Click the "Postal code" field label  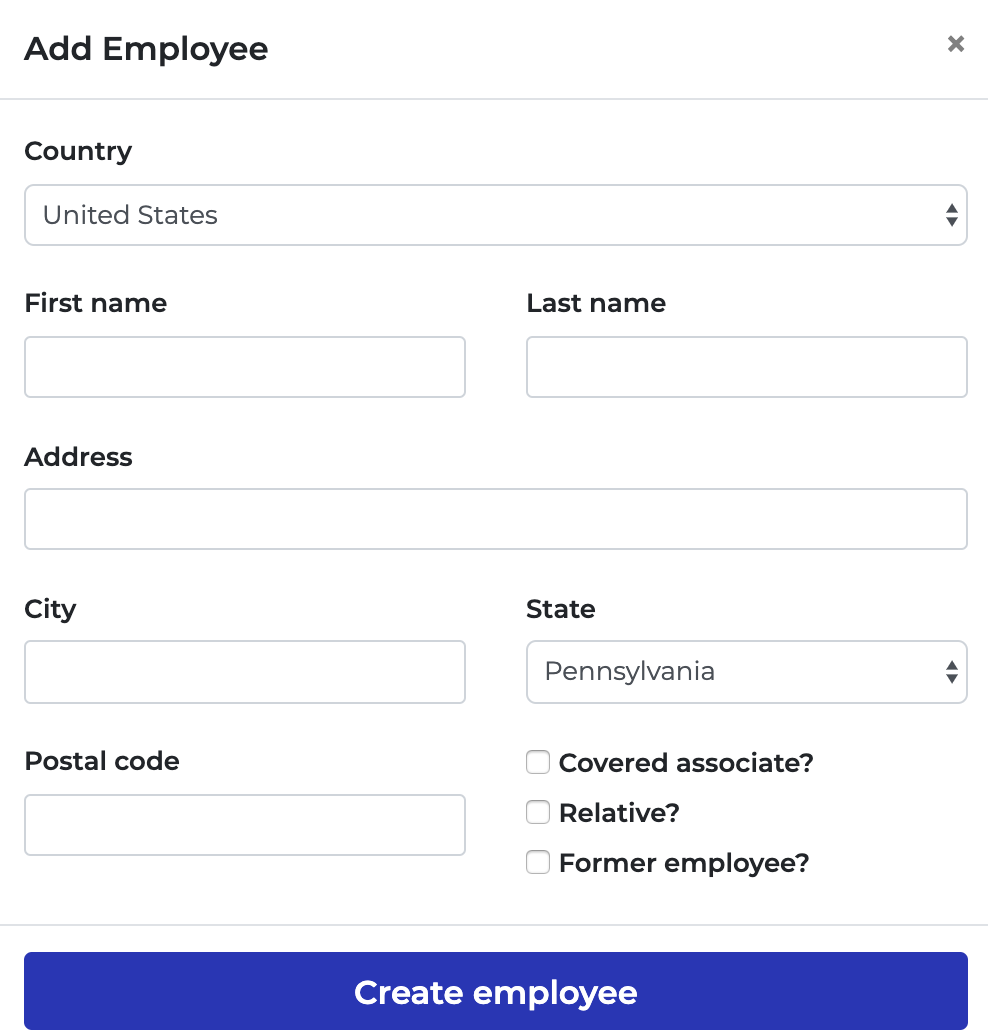(102, 761)
